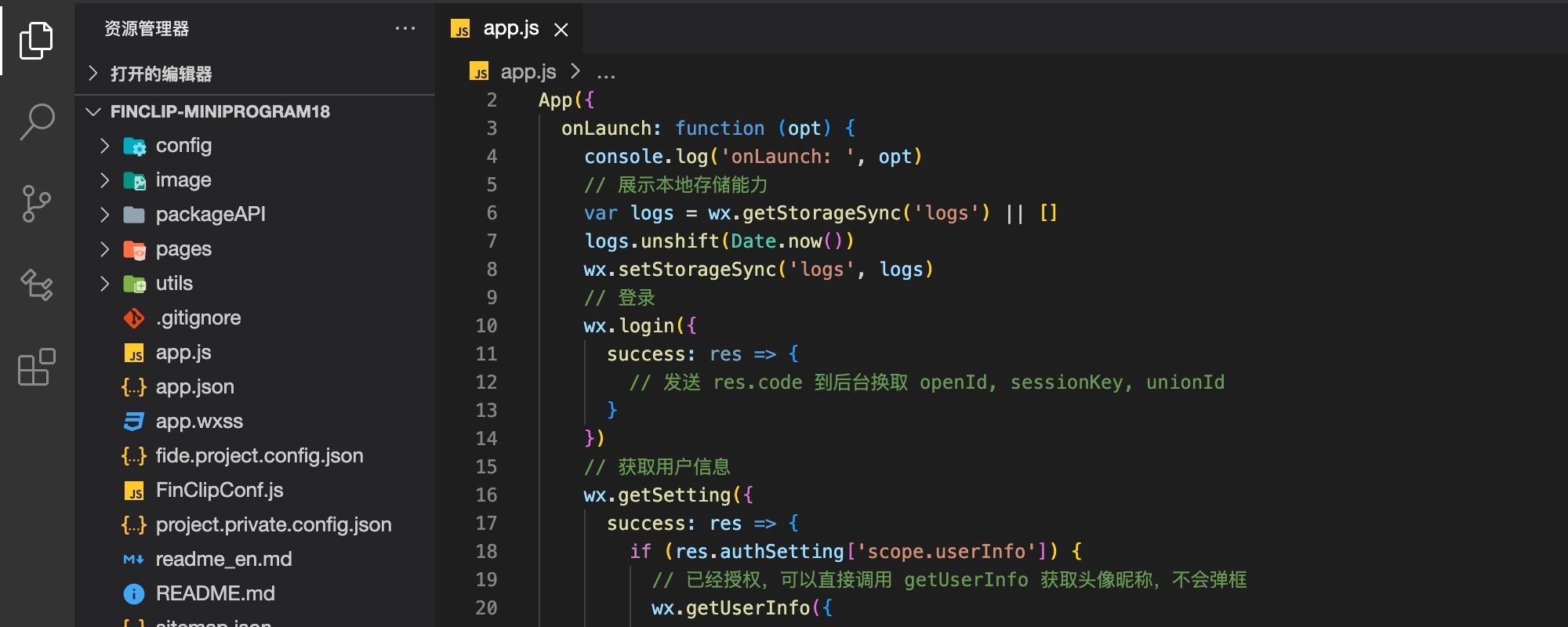The image size is (1568, 627).
Task: Open the Source Control view icon
Action: 36,204
